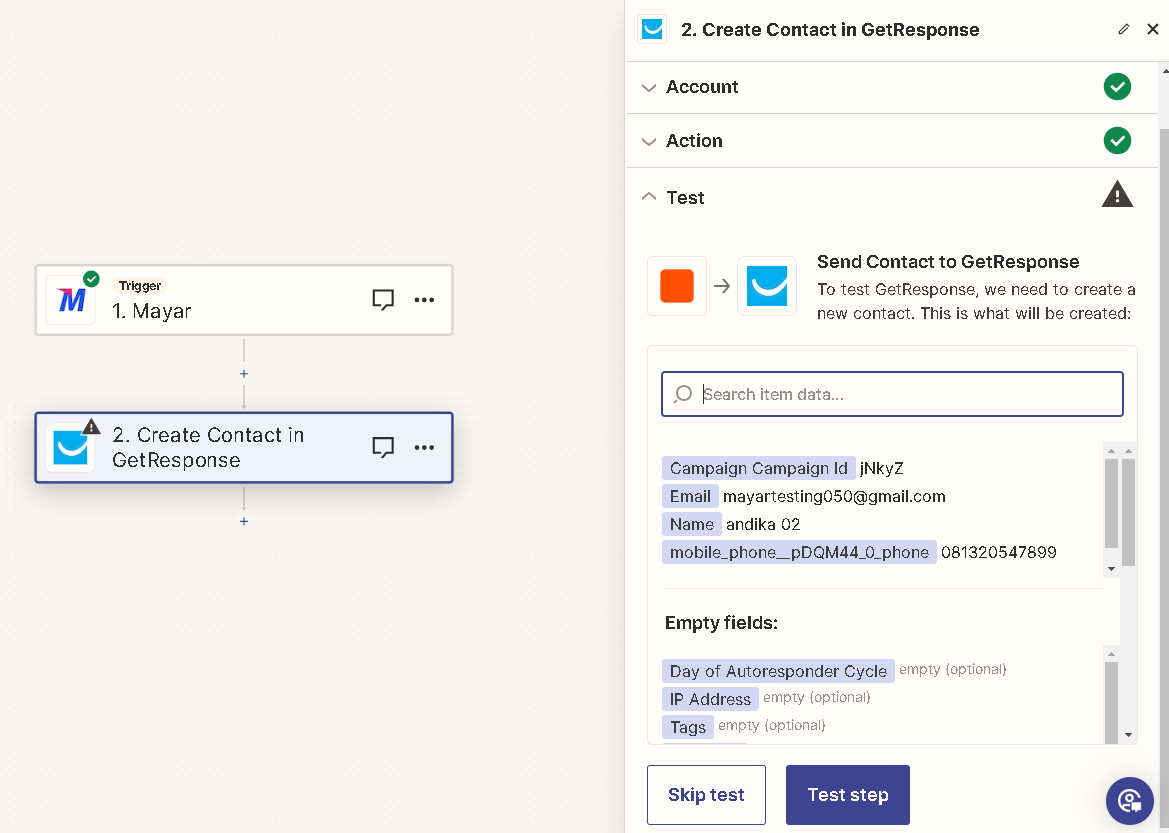The width and height of the screenshot is (1169, 833).
Task: Click the mobile_phone__pDQM44_0_phone label
Action: coord(799,553)
